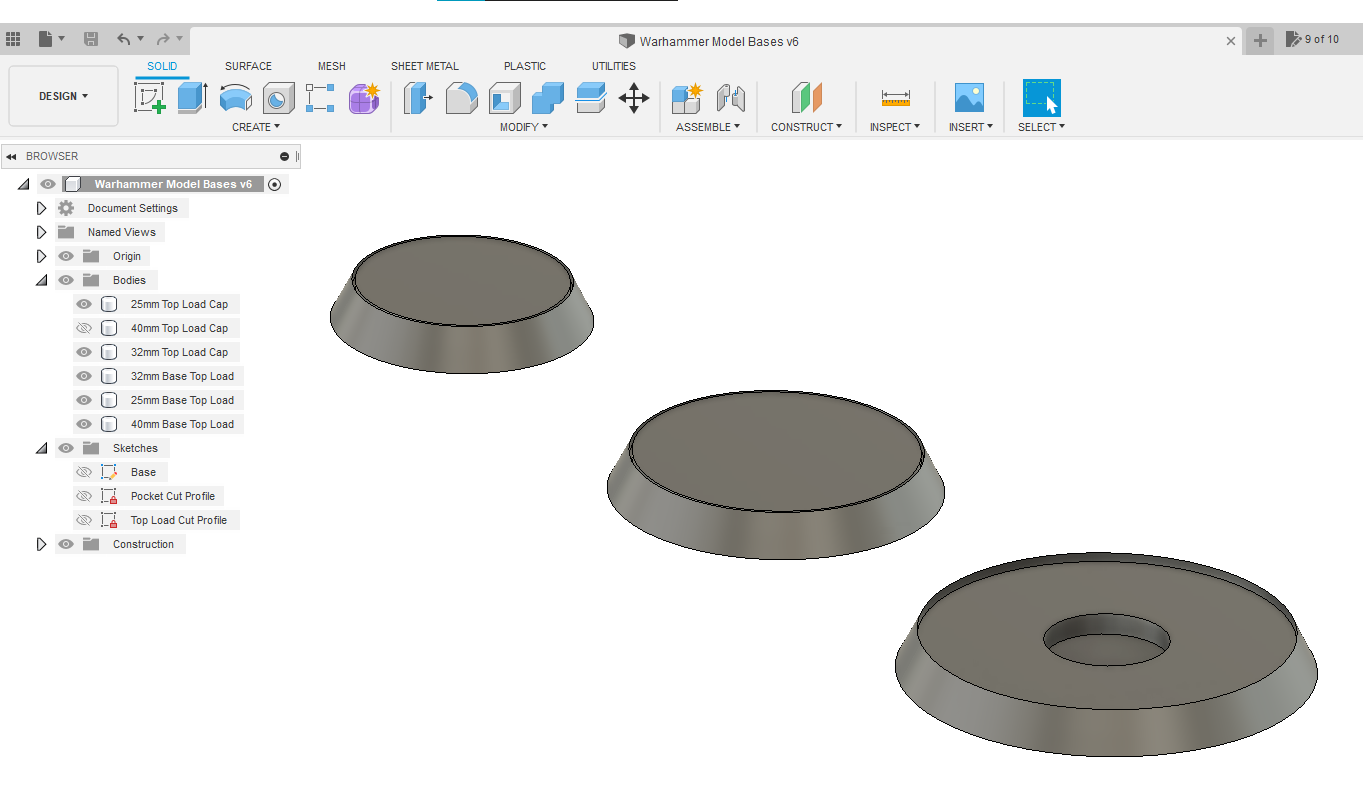
Task: Expand Named Views node
Action: pyautogui.click(x=41, y=232)
